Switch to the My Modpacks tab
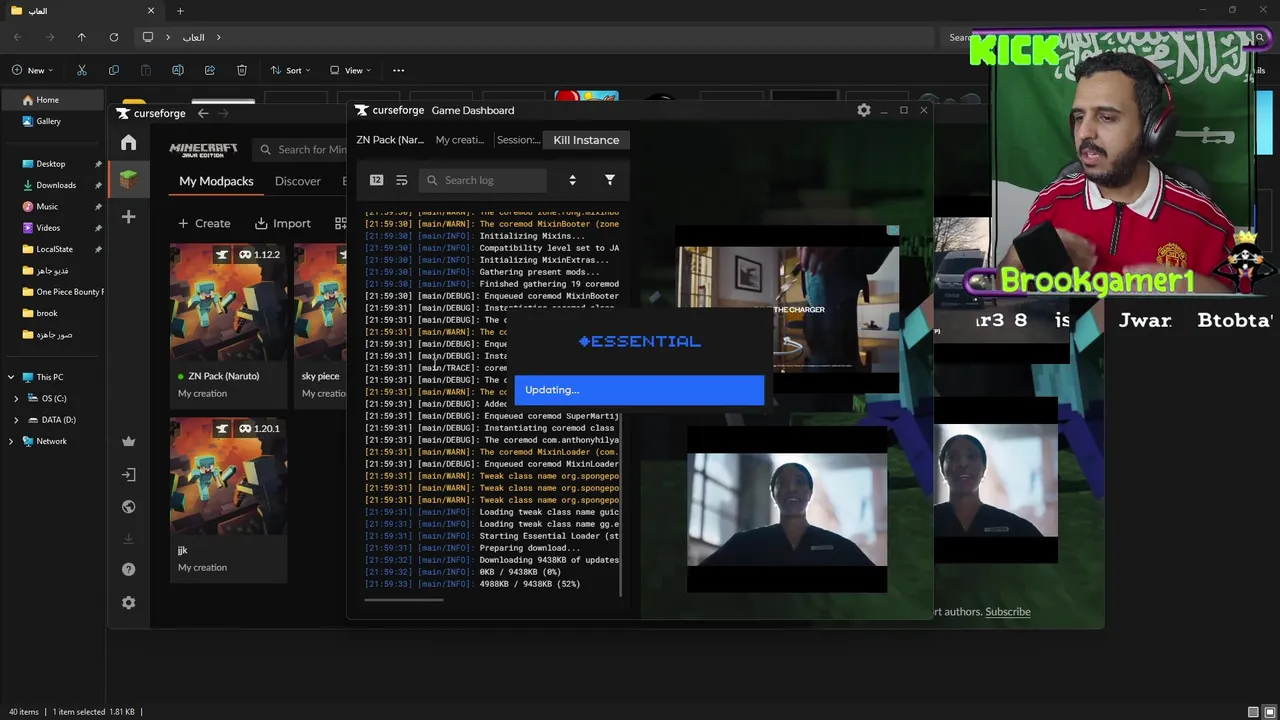Viewport: 1280px width, 720px height. (216, 181)
